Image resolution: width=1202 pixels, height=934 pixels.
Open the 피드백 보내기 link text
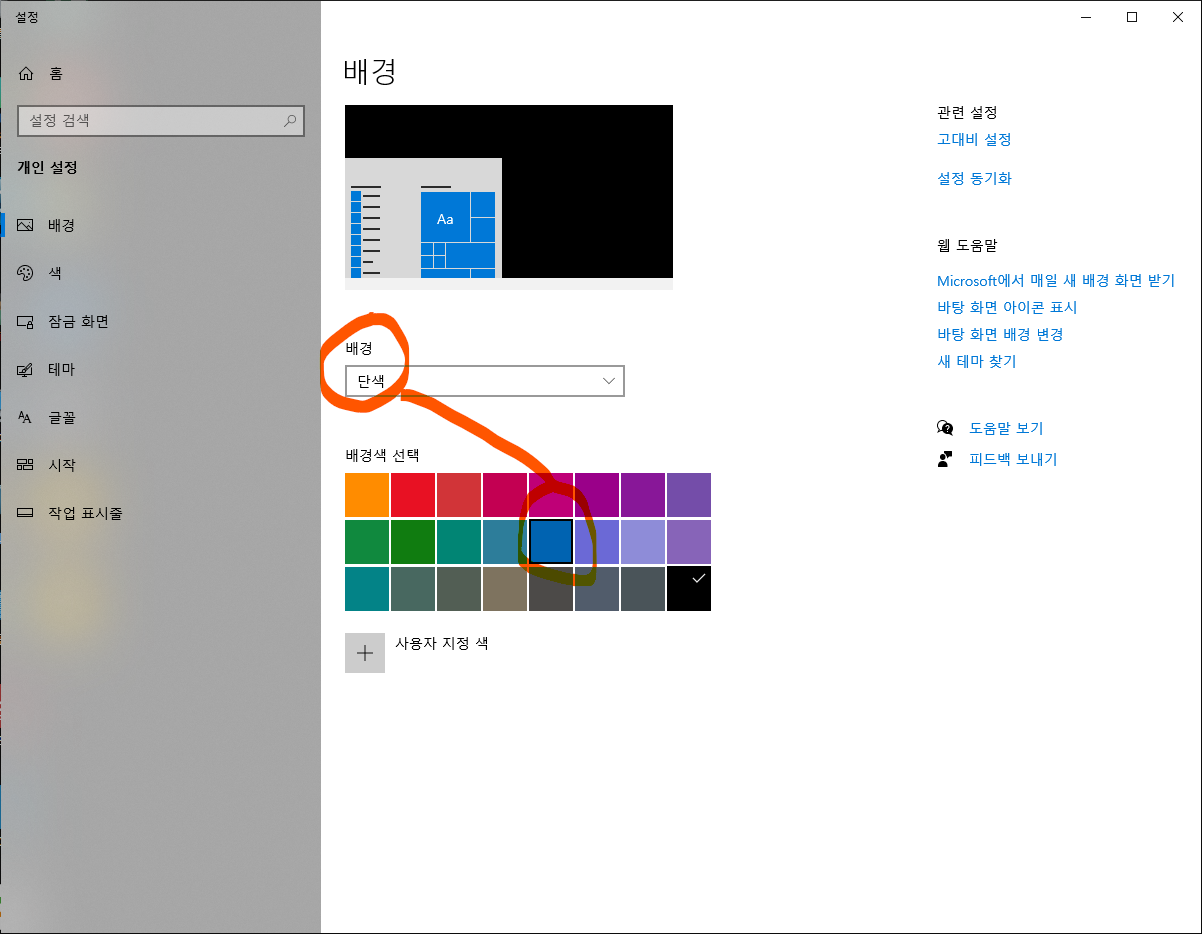(x=1013, y=459)
